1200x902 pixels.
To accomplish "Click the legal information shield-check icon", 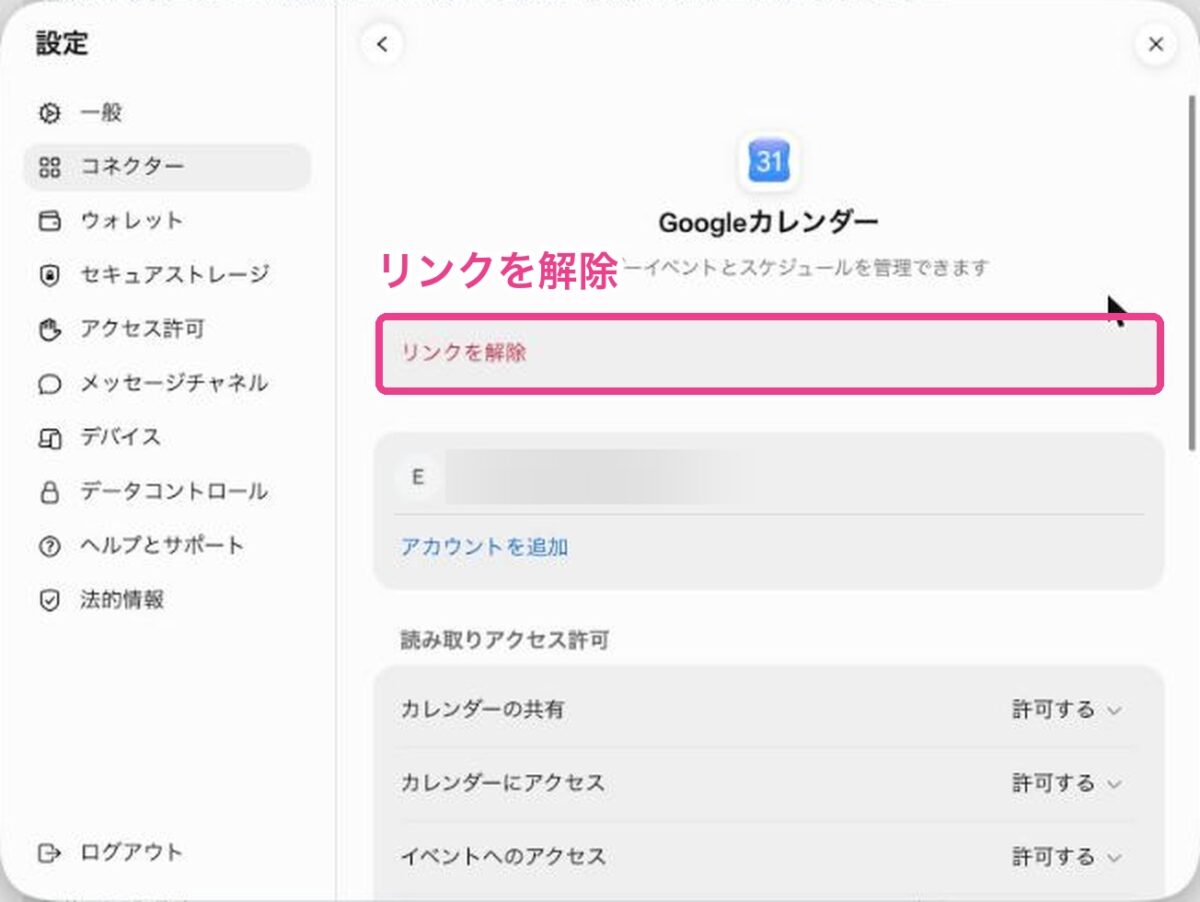I will (x=49, y=600).
